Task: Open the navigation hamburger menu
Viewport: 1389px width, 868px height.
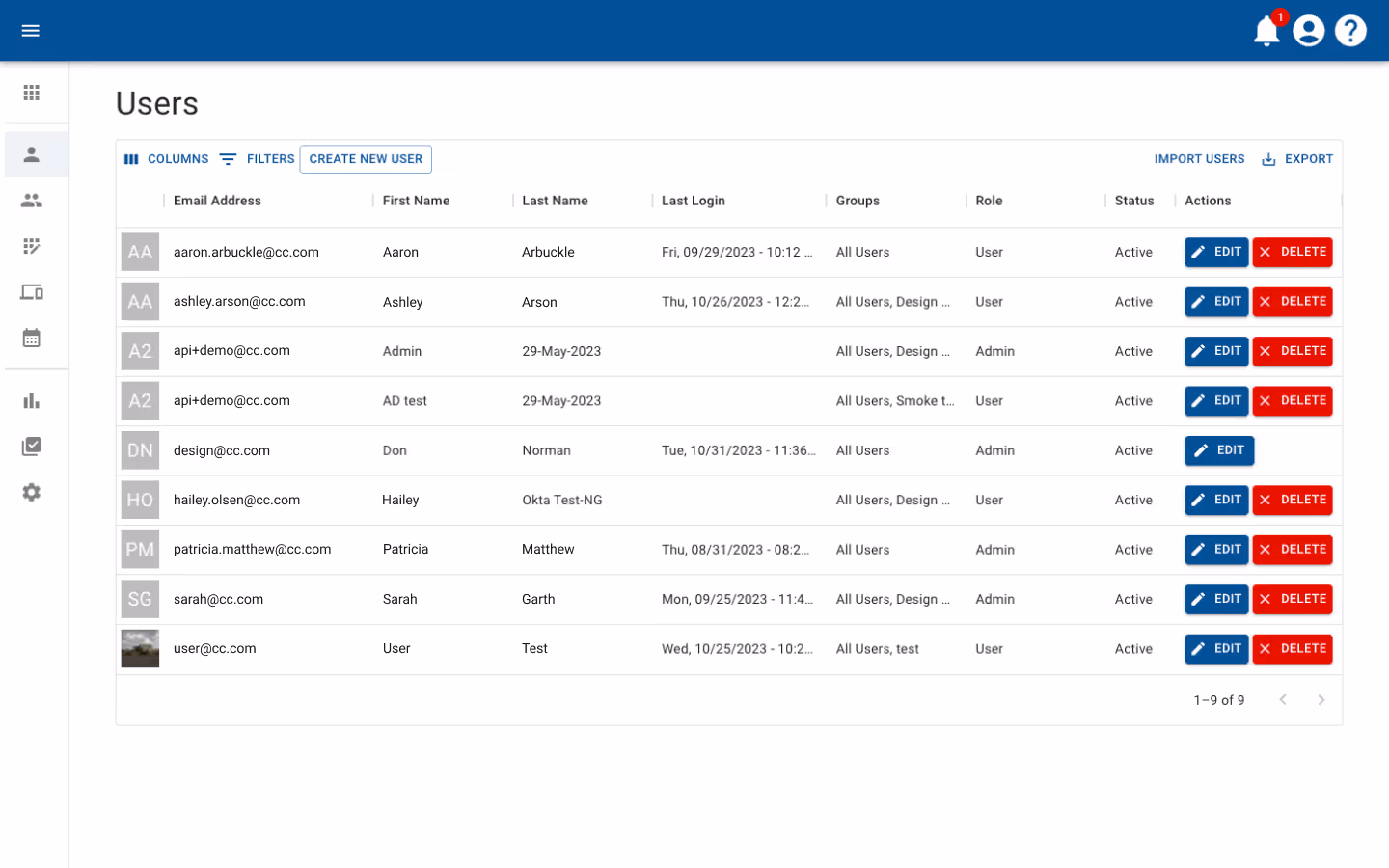Action: (30, 30)
